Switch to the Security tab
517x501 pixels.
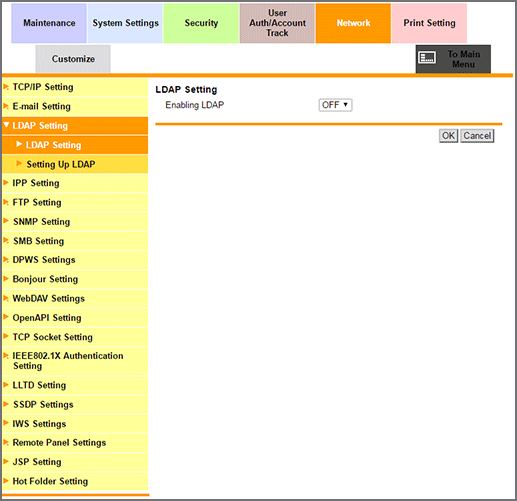tap(201, 23)
